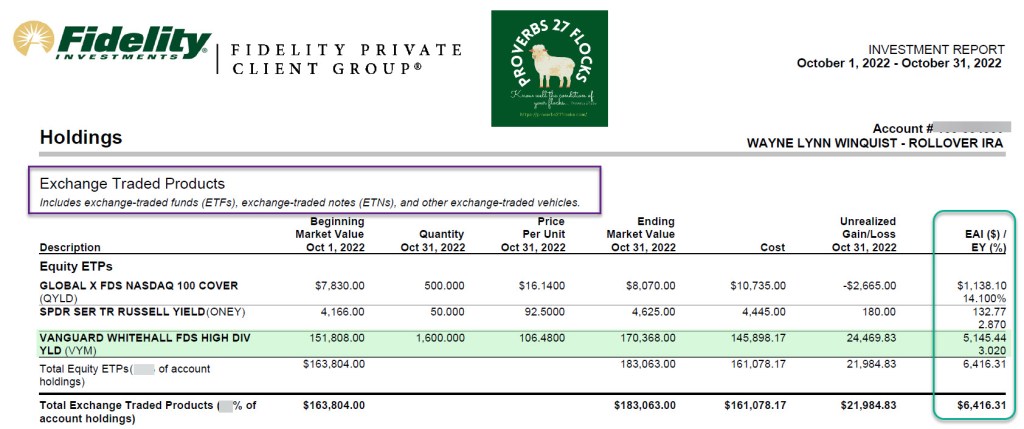Select the Holdings section heading
The image size is (1024, 429).
pyautogui.click(x=81, y=138)
